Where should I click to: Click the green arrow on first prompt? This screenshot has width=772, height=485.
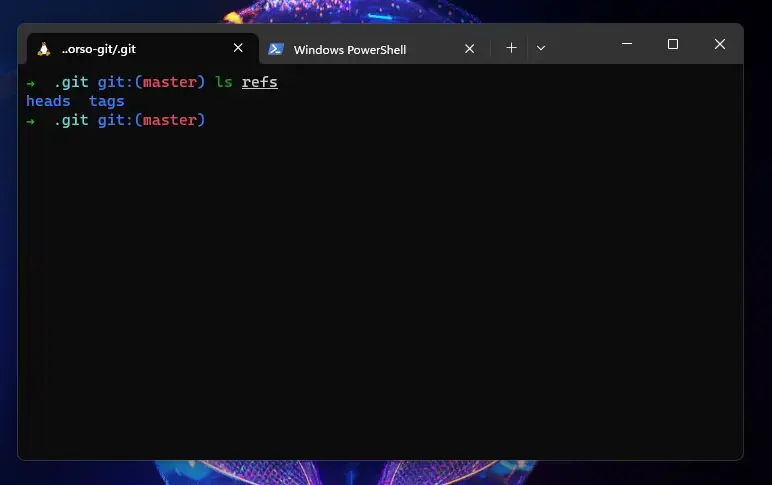pyautogui.click(x=31, y=83)
